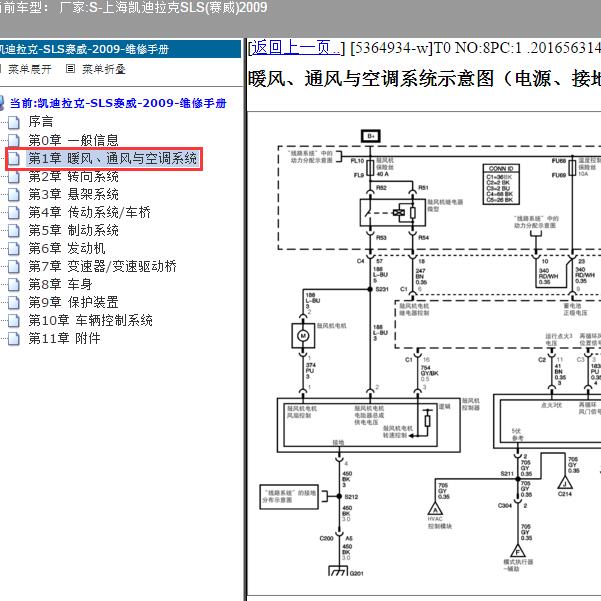Viewport: 601px width, 601px height.
Task: Click the page icon beside 第4章 传动系统/车桥
Action: tap(14, 213)
